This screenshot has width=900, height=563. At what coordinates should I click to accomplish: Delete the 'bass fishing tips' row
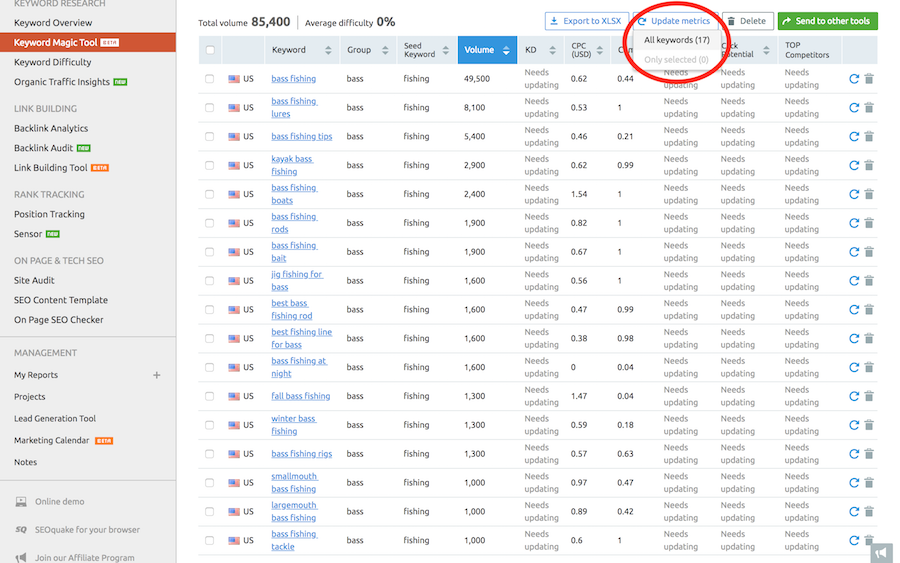point(869,137)
